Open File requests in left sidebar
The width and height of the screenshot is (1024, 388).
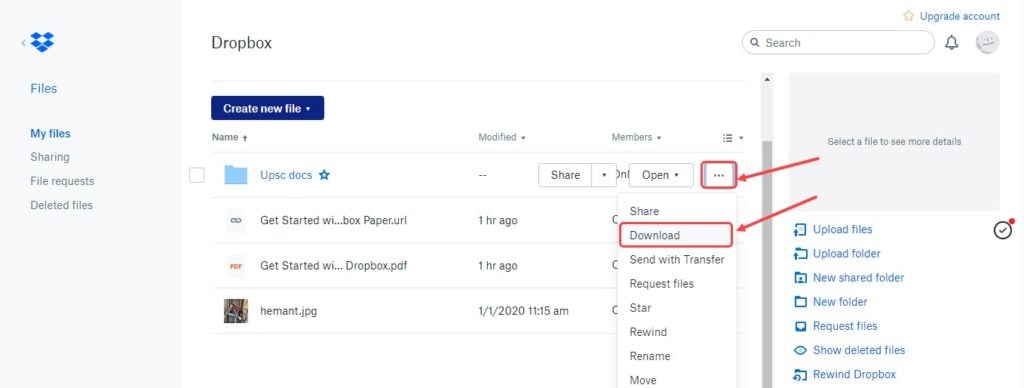62,181
